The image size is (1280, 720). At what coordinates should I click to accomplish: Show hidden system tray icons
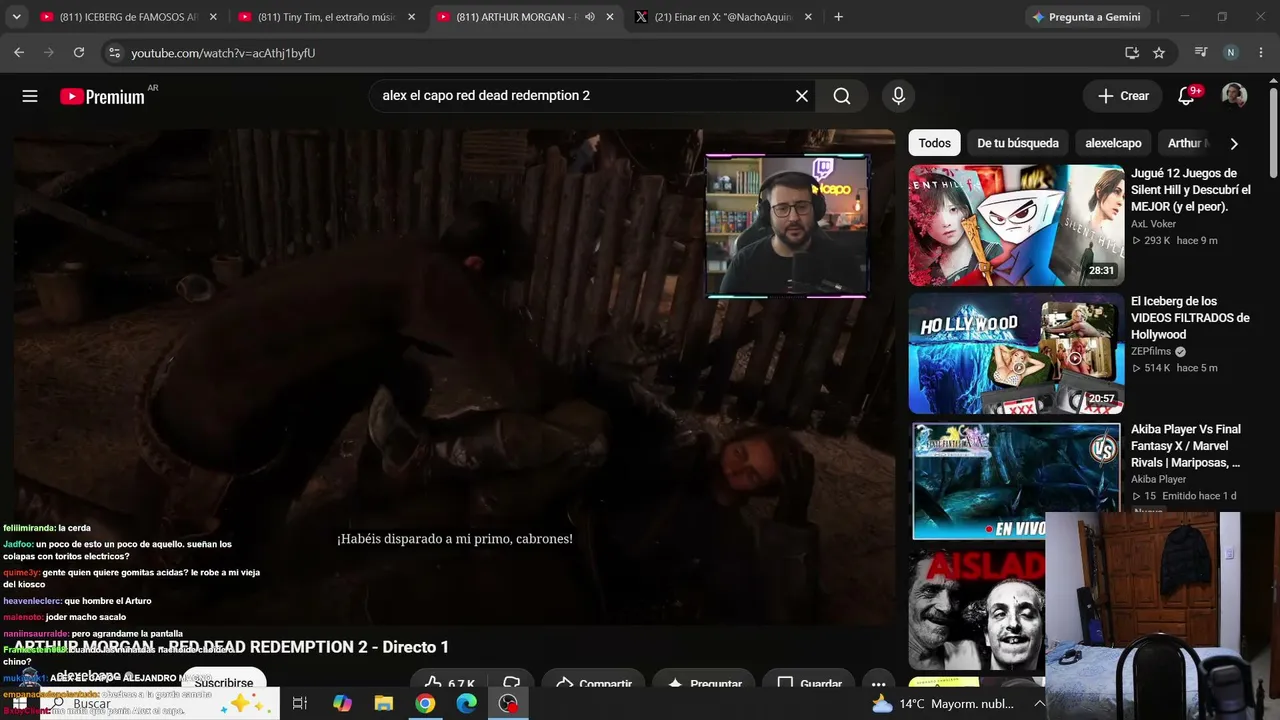coord(1039,704)
